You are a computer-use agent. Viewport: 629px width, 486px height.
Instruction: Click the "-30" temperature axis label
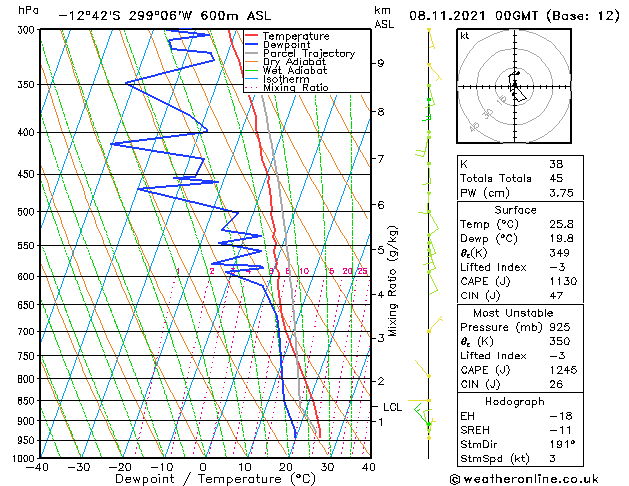[x=79, y=467]
